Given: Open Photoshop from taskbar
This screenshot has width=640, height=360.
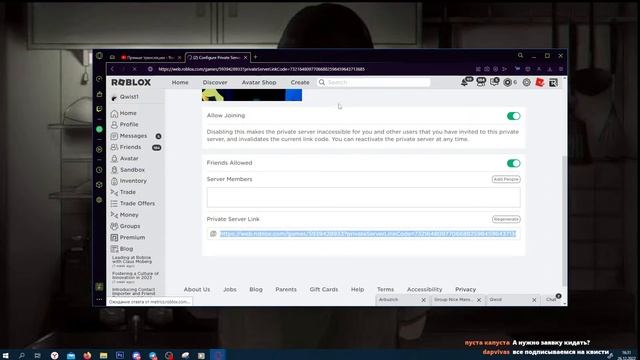Looking at the screenshot, I should point(120,356).
